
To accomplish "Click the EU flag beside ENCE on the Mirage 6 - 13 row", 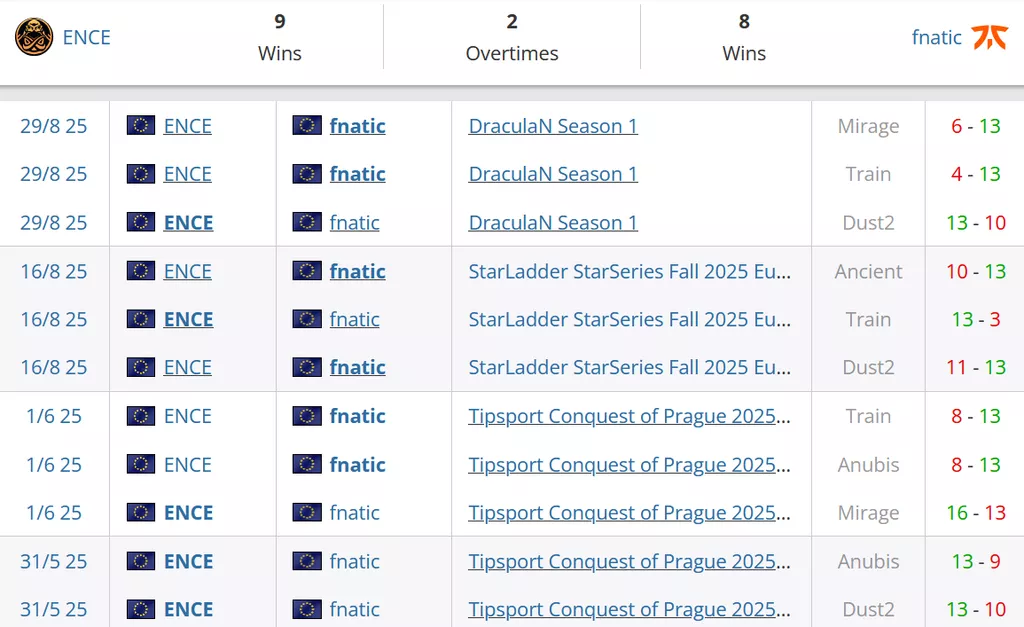I will click(x=140, y=125).
